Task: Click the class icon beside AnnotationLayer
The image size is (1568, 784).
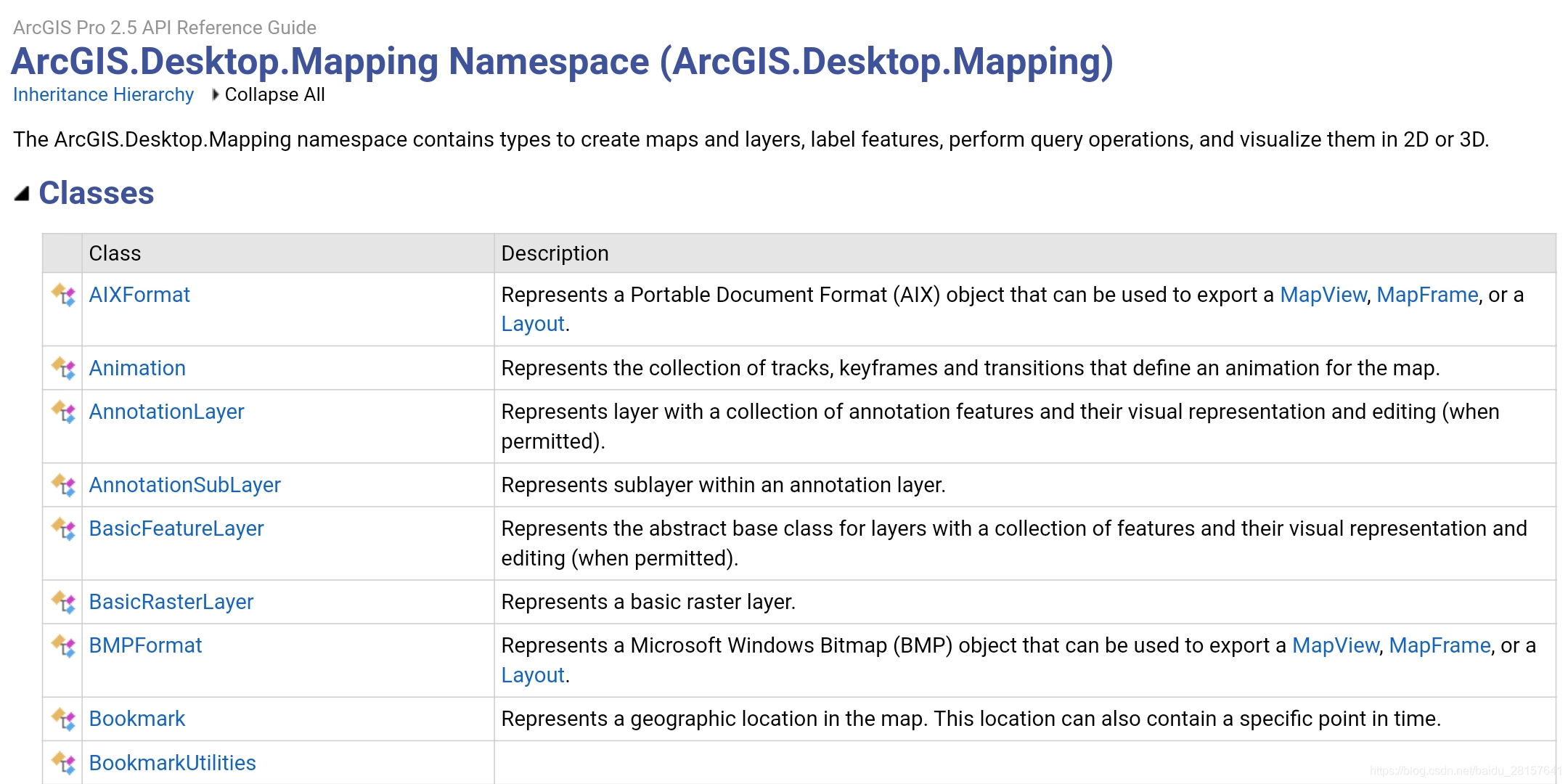Action: pos(64,412)
